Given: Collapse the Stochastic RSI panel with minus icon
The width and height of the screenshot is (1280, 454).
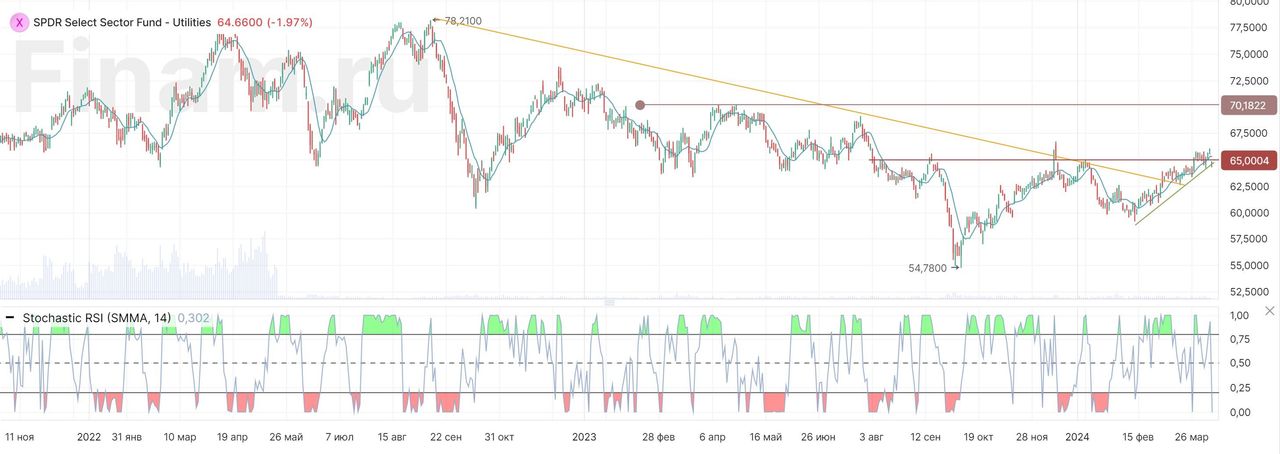Looking at the screenshot, I should (x=10, y=317).
